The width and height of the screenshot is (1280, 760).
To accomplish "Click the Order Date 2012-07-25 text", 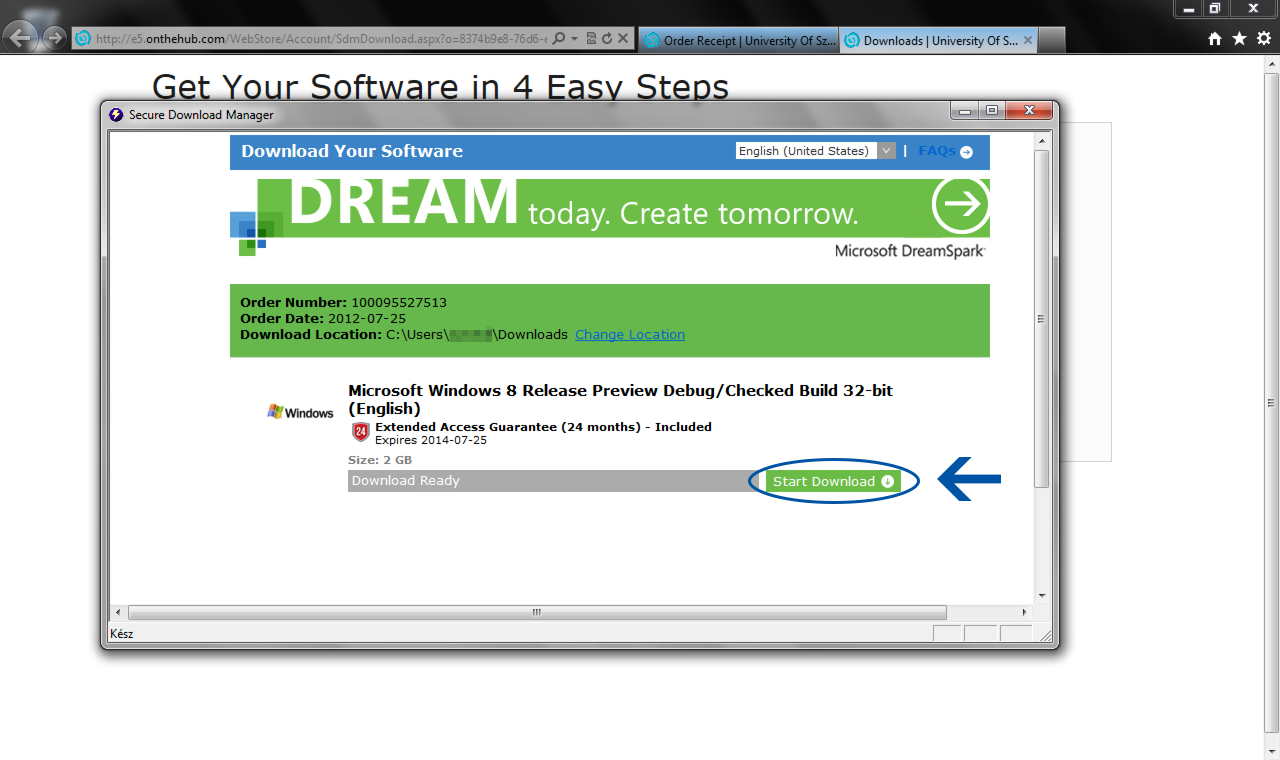I will pyautogui.click(x=323, y=318).
